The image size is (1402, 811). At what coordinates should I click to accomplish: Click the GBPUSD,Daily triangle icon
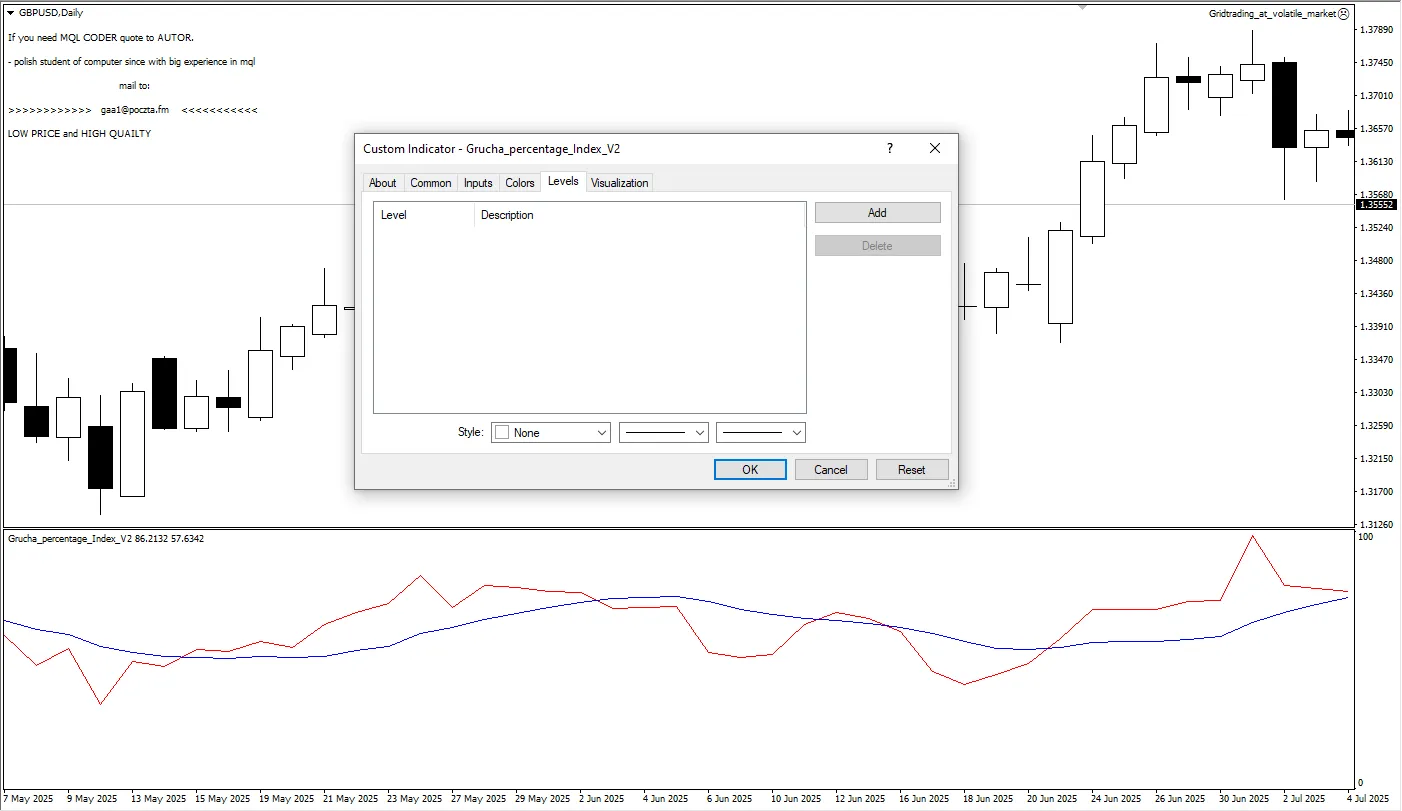click(x=10, y=13)
